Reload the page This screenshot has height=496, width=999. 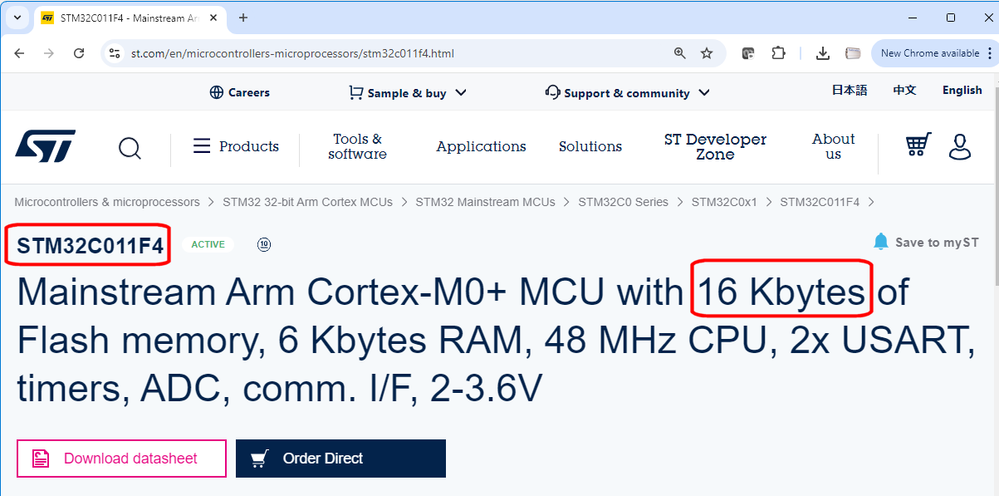(76, 53)
